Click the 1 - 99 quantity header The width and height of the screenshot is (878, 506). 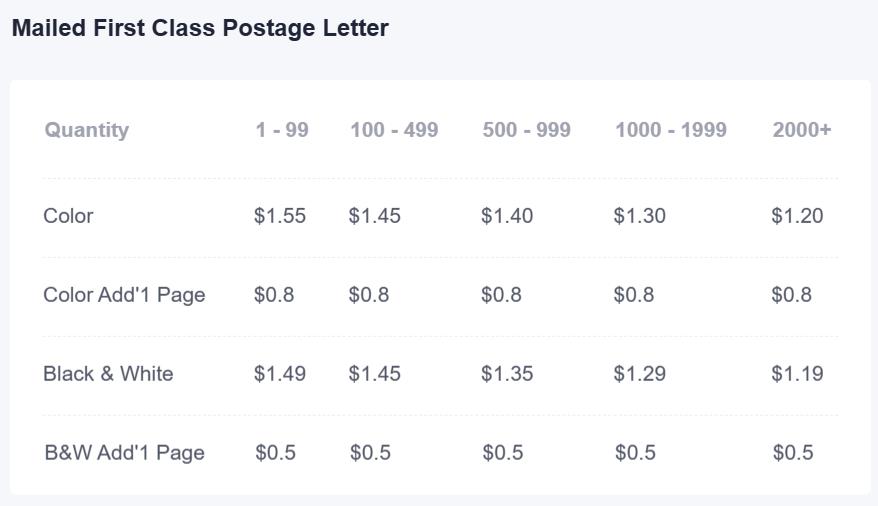coord(282,130)
